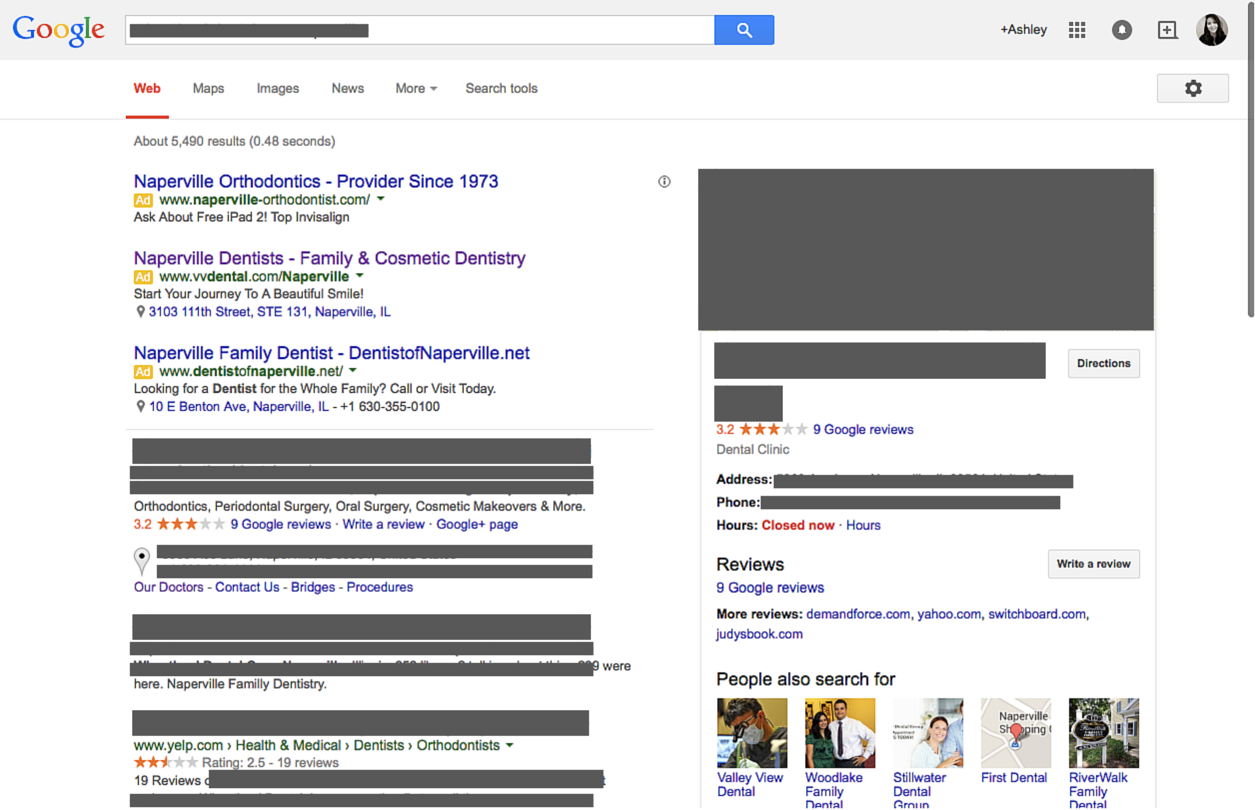Click the 'Dental Clinic' category text
Viewport: 1255px width, 810px height.
[752, 450]
